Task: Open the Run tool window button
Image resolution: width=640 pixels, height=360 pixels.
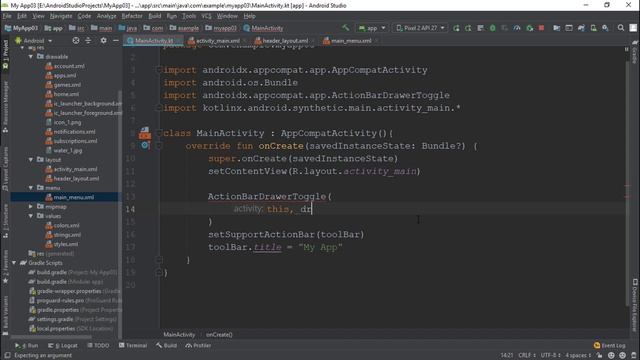Action: pos(27,346)
